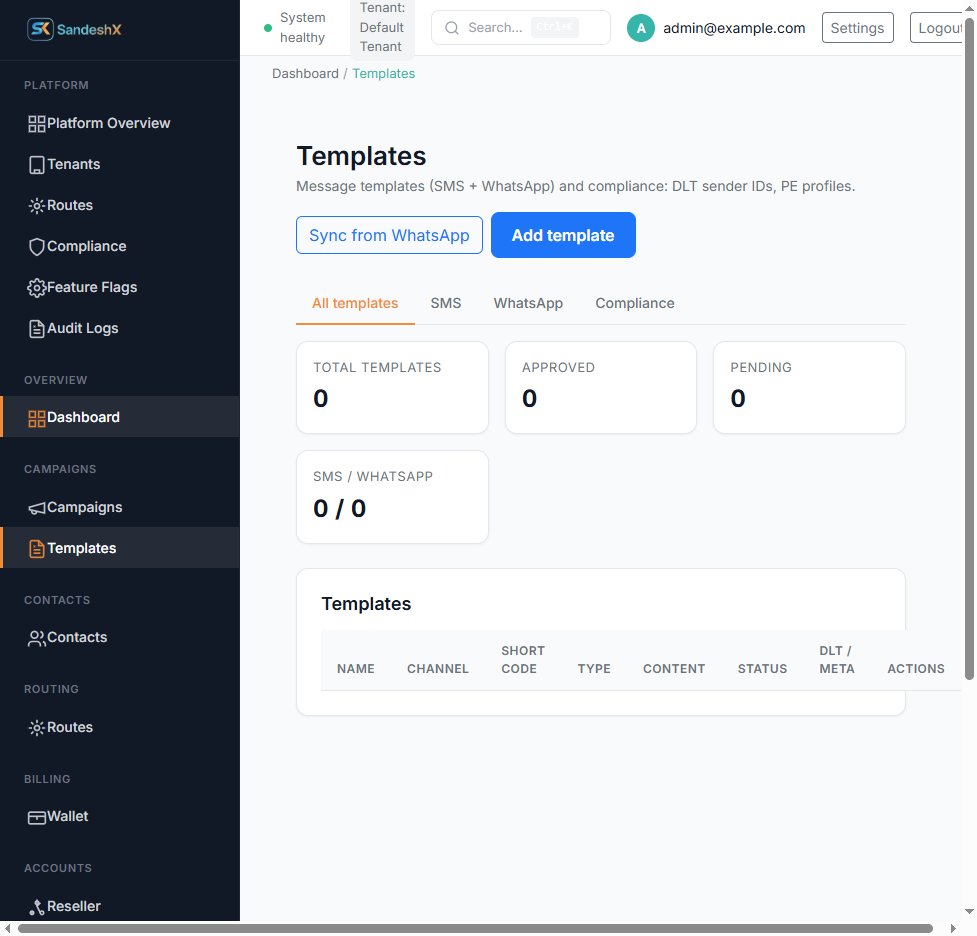This screenshot has width=977, height=936.
Task: Click the Compliance shield icon
Action: click(37, 247)
